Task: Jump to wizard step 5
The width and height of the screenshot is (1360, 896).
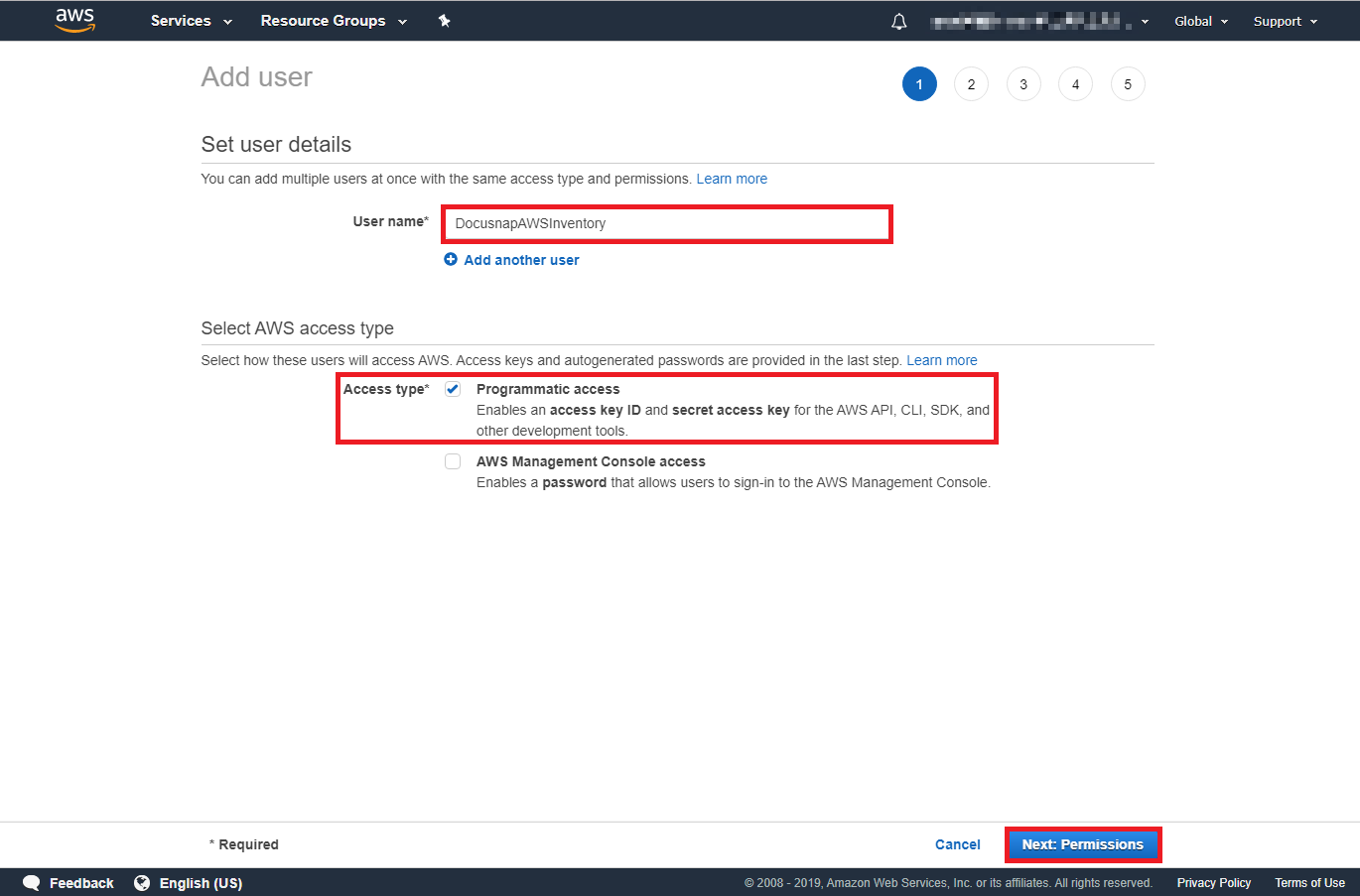Action: tap(1128, 84)
